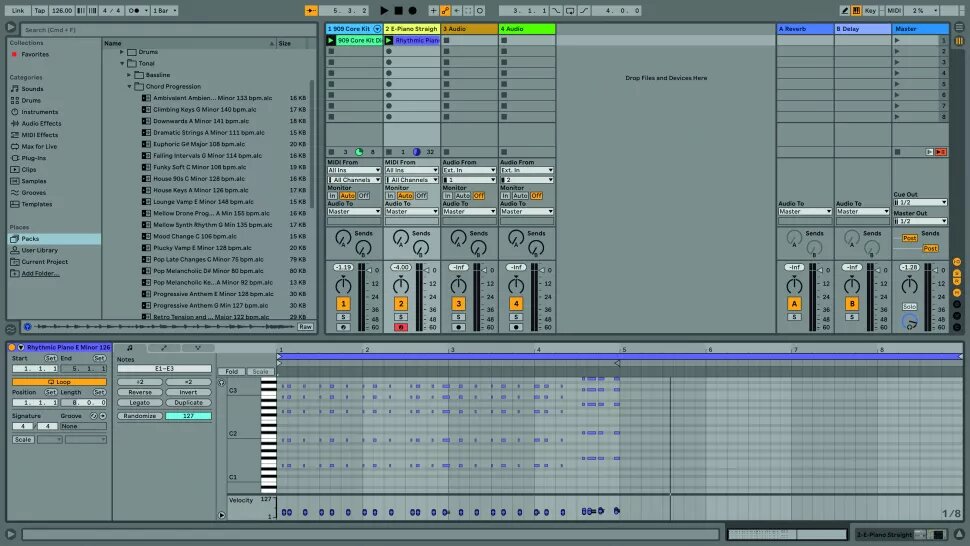Click the Reverse button in Notes panel
Viewport: 970px width, 546px height.
[140, 393]
